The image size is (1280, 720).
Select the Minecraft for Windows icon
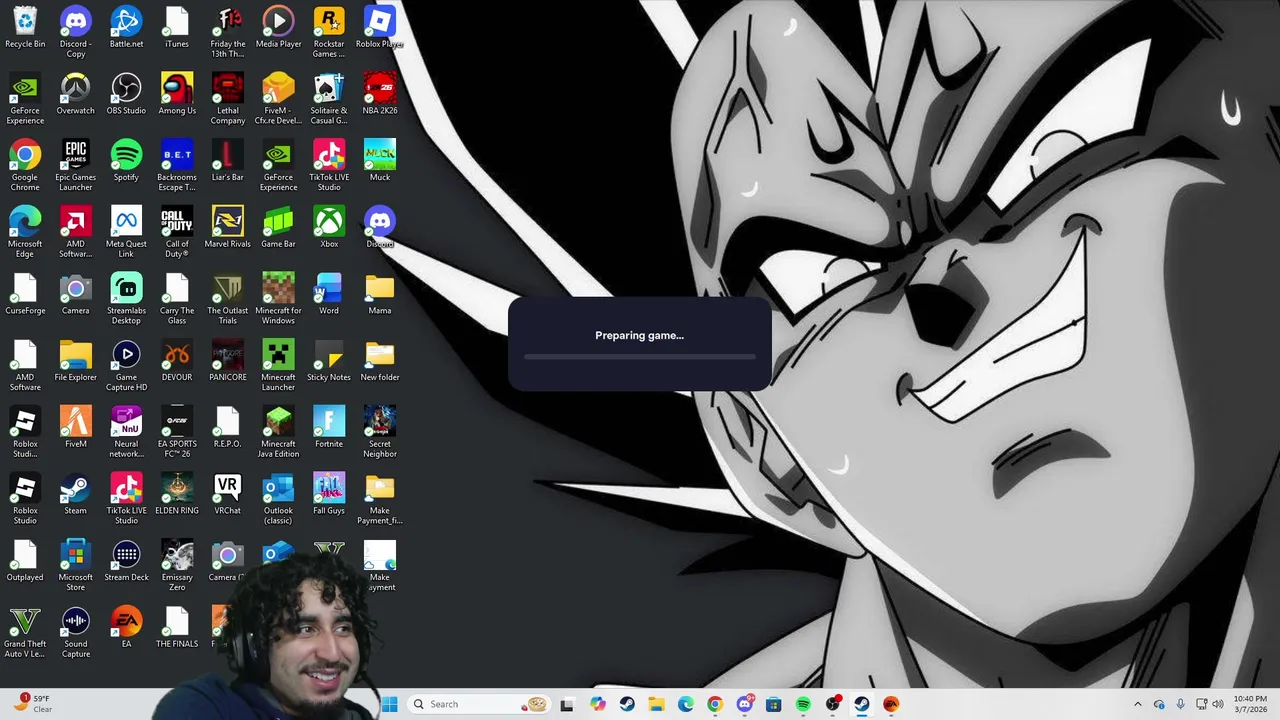point(278,300)
